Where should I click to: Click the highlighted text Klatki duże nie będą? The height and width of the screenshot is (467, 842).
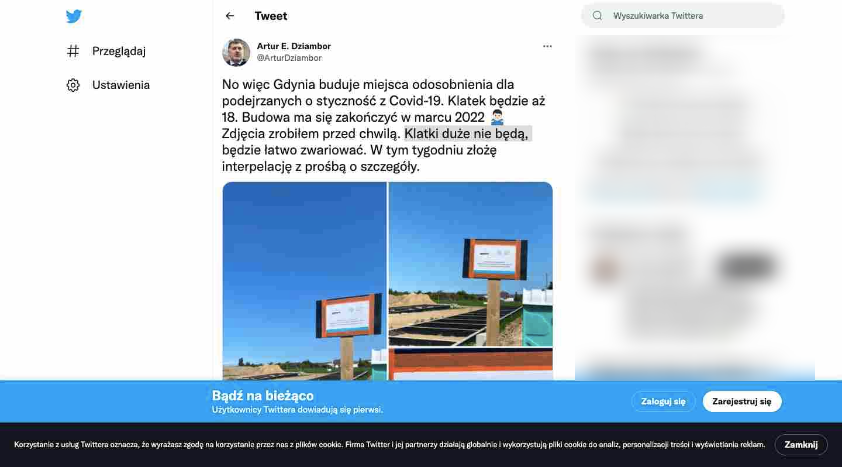coord(467,134)
